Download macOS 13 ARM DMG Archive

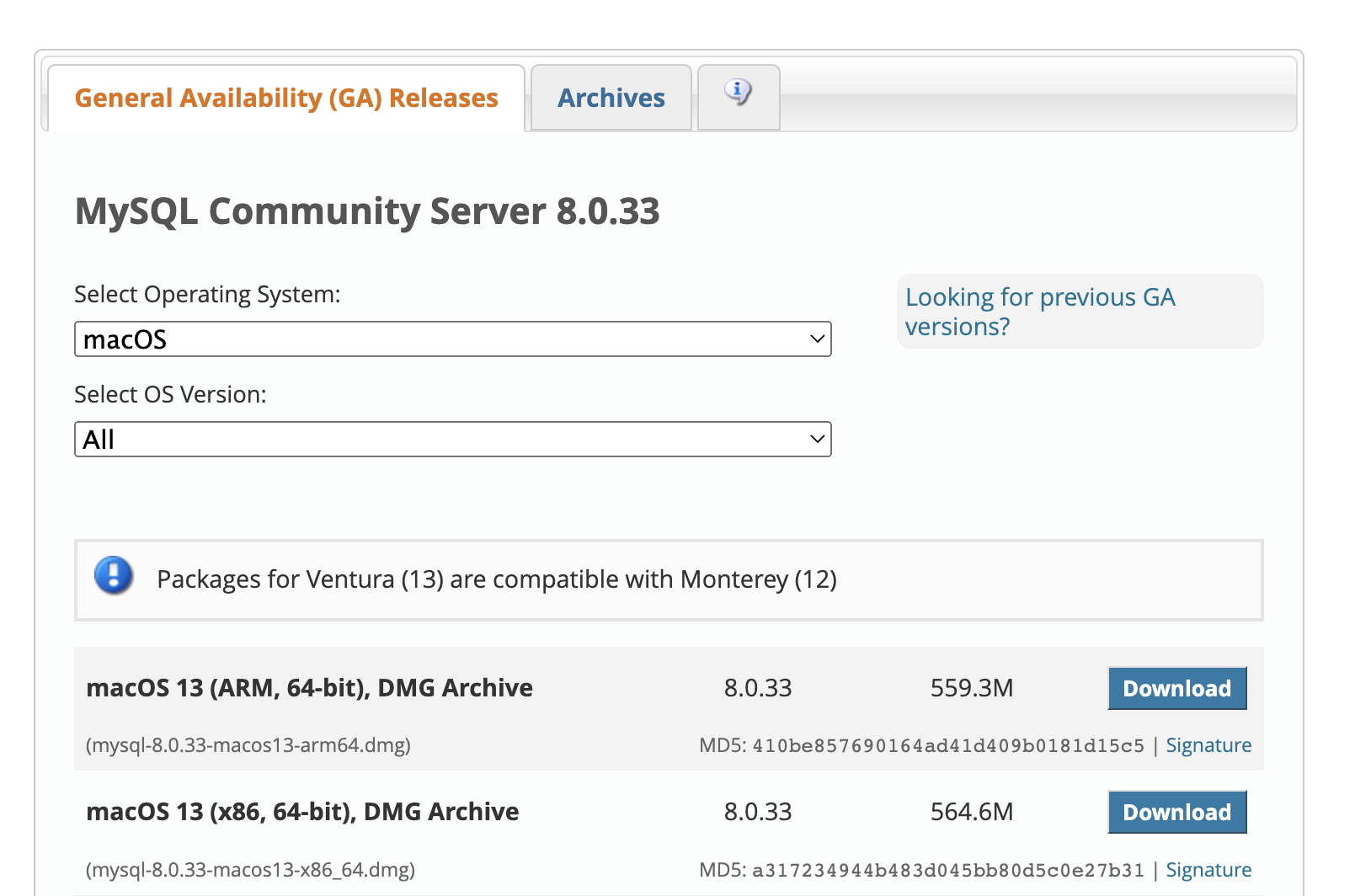[1177, 688]
